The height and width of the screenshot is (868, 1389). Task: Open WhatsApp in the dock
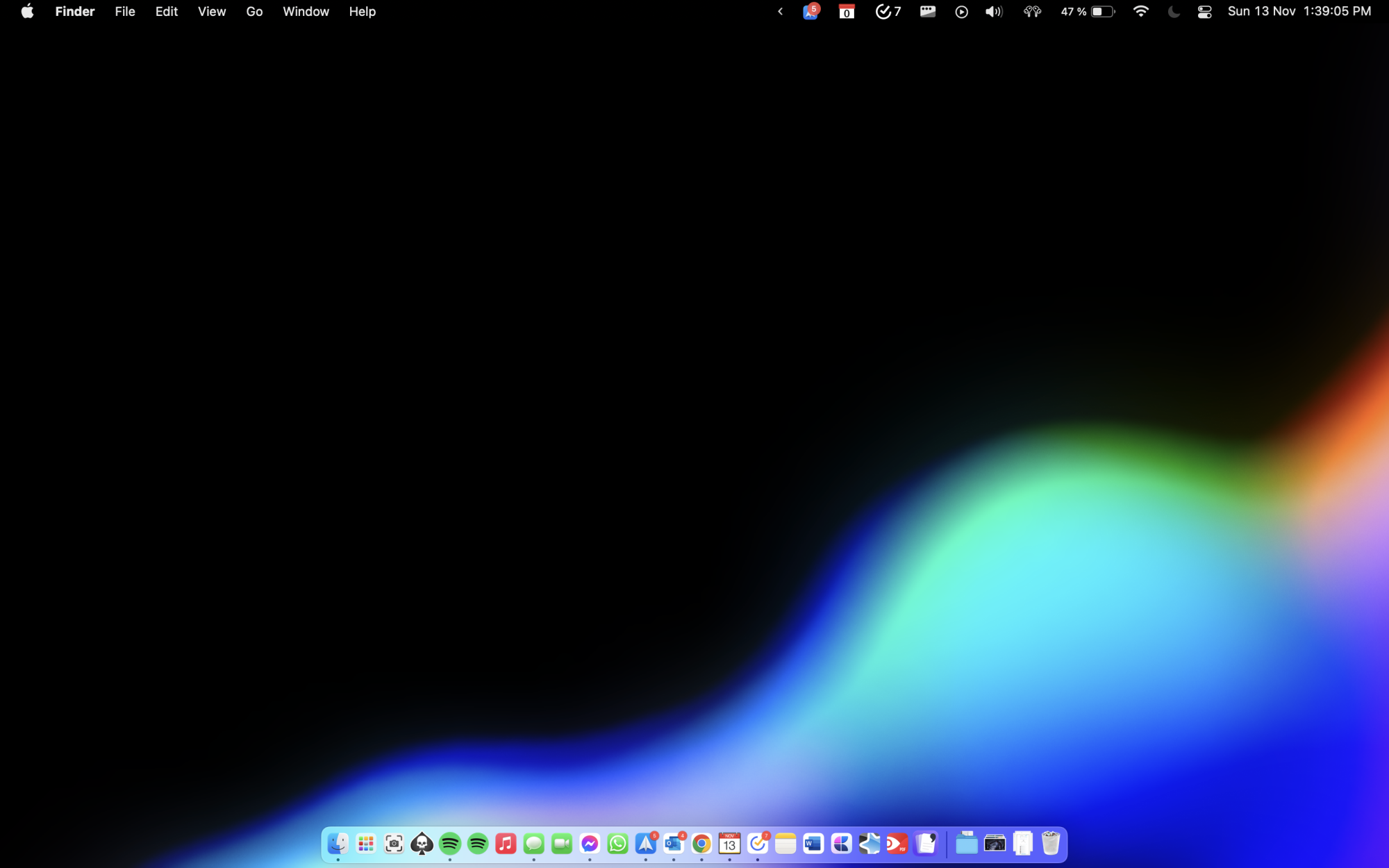tap(617, 844)
